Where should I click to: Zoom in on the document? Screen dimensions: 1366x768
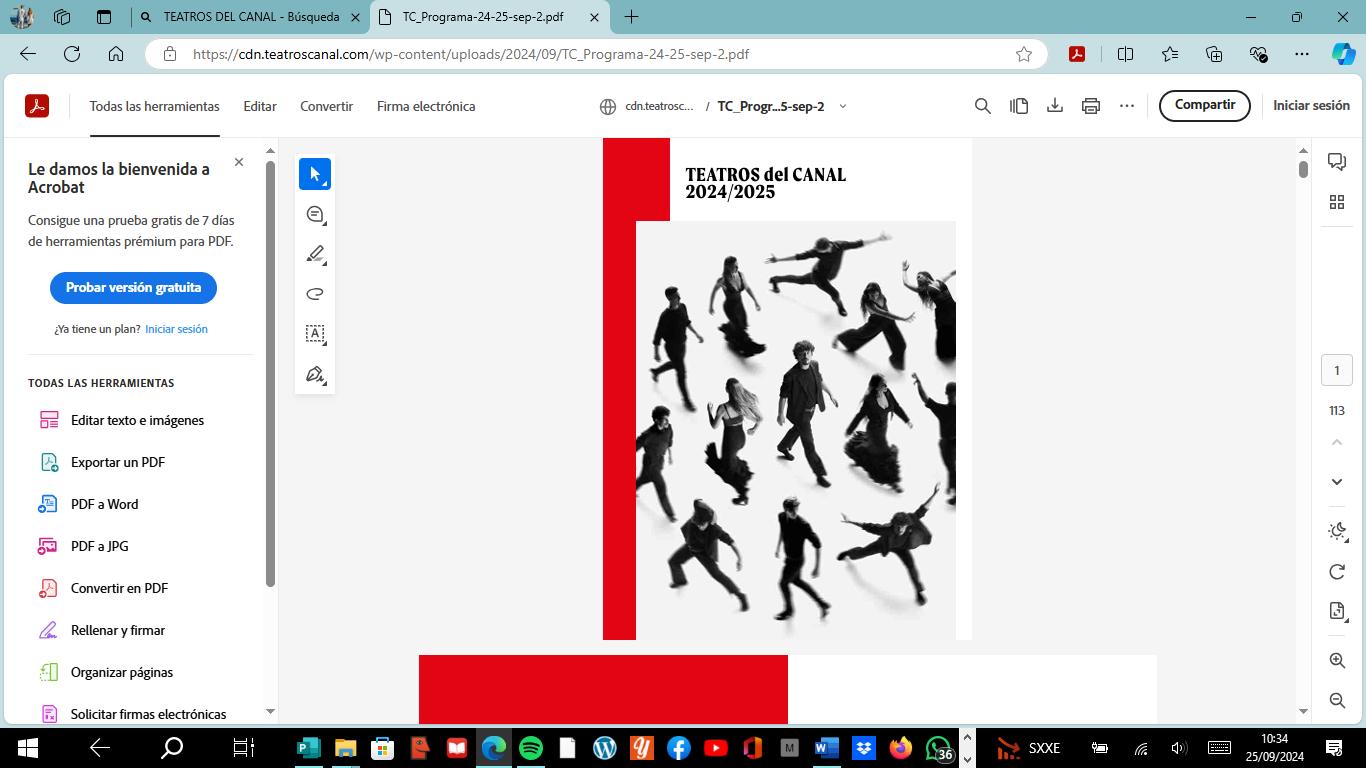[x=1337, y=661]
